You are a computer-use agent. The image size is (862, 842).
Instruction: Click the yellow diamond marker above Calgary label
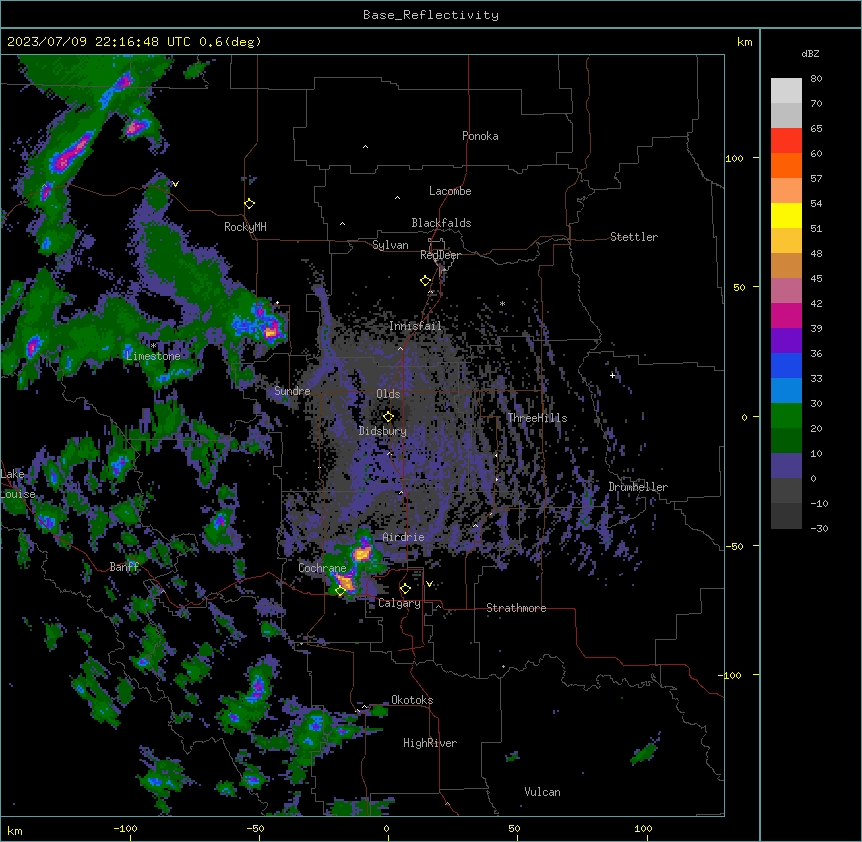pos(405,589)
